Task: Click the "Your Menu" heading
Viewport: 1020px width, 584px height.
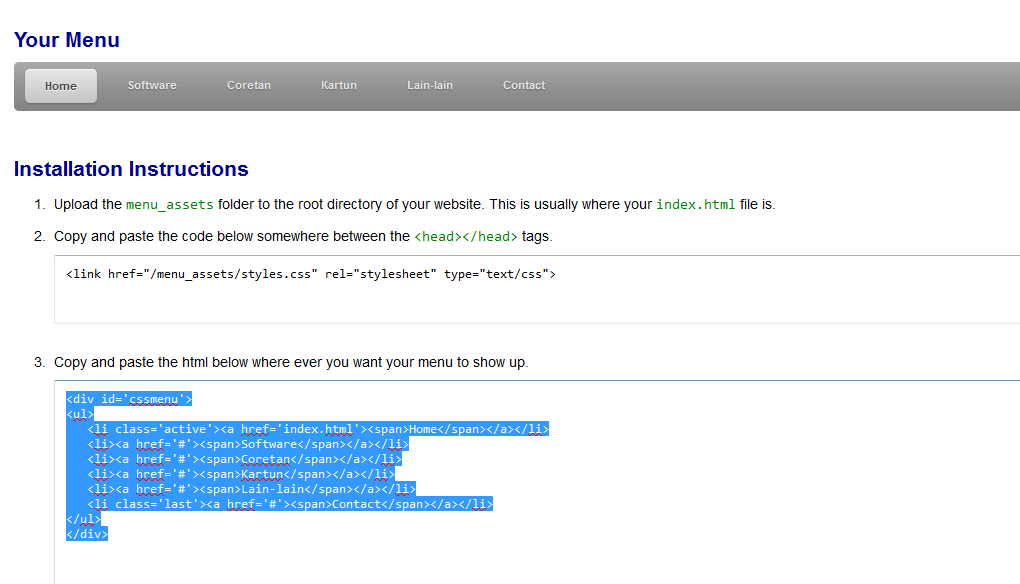Action: point(67,40)
